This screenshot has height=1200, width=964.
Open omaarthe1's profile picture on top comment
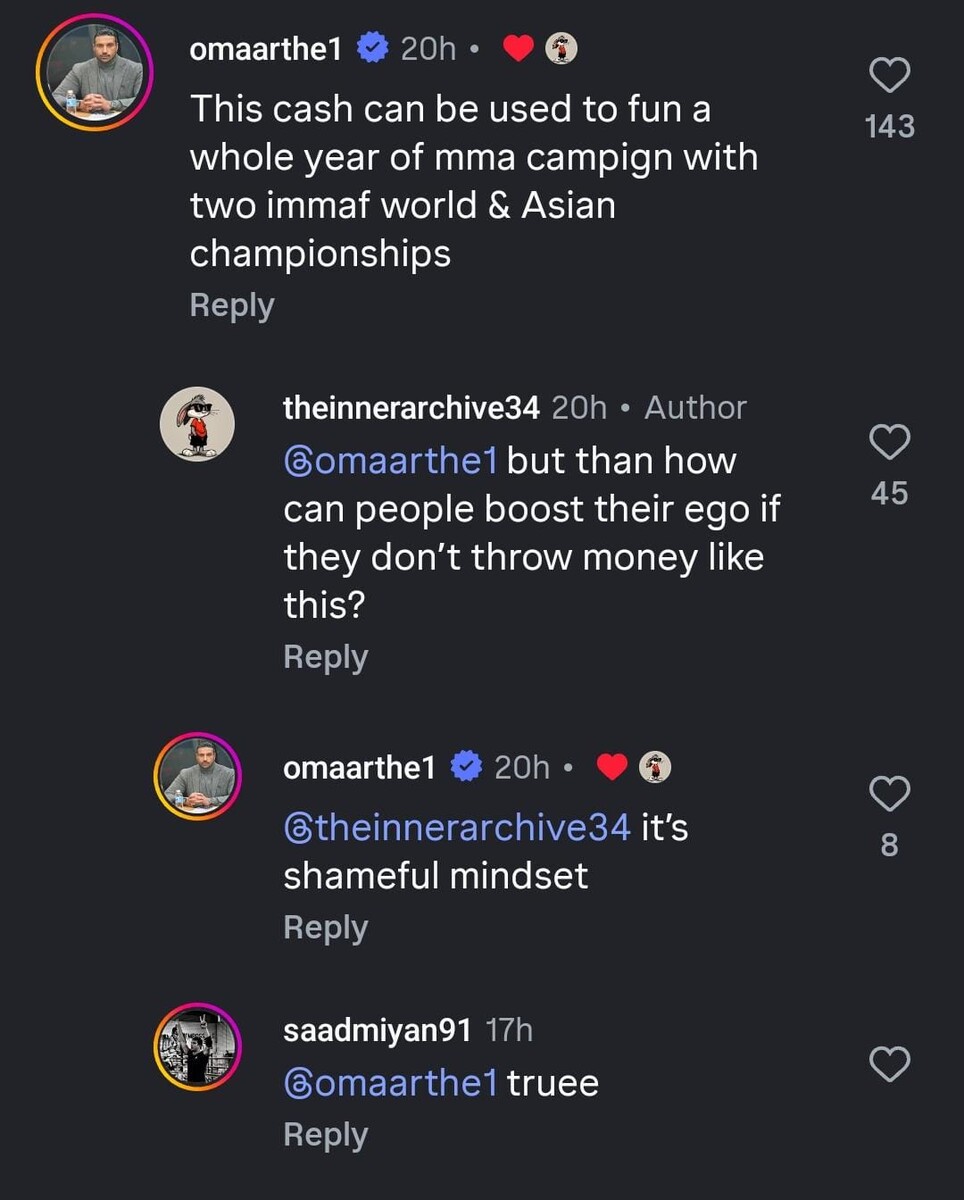coord(94,72)
